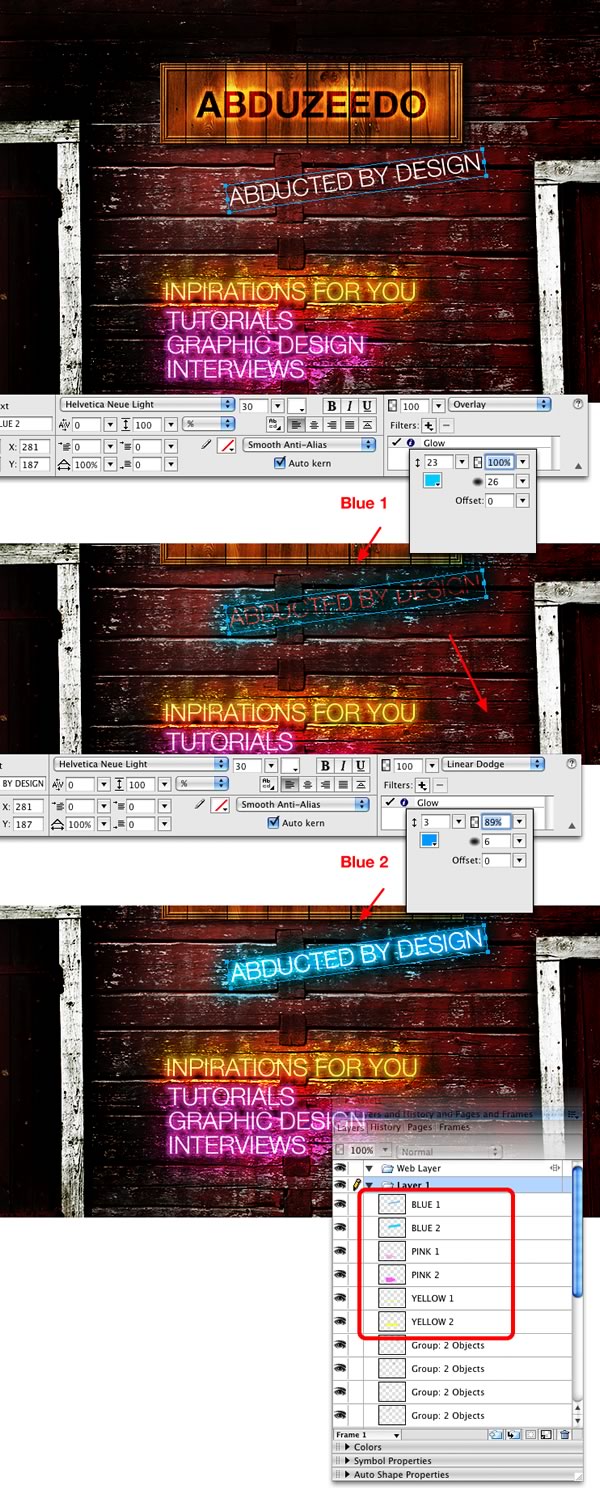The image size is (600, 1507).
Task: Disable Glow filter checkmark in Overlay panel
Action: [x=397, y=442]
